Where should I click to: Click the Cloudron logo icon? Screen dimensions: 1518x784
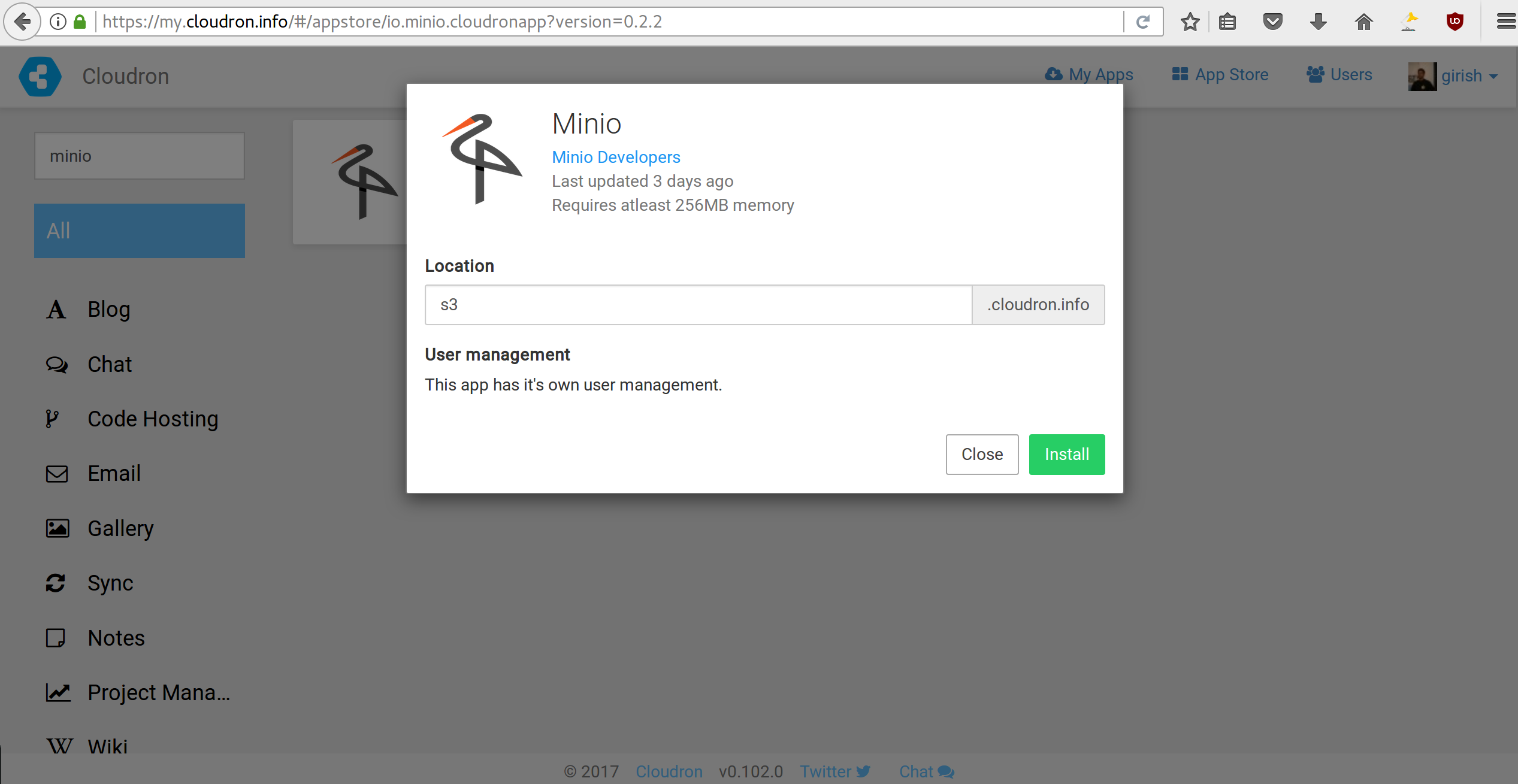40,76
